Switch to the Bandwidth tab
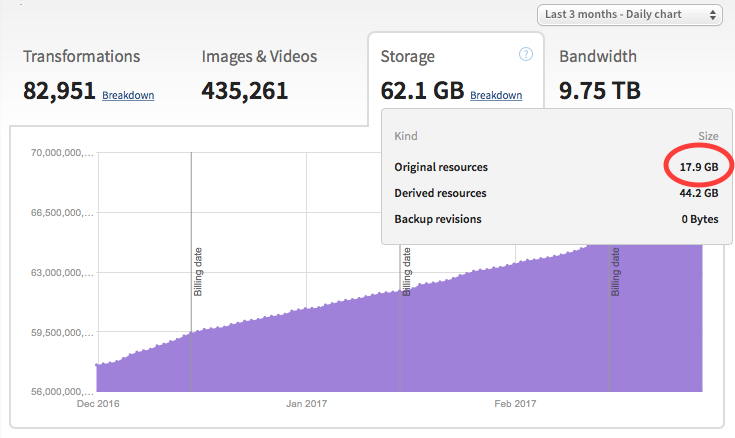Screen dimensions: 735x438 point(598,57)
